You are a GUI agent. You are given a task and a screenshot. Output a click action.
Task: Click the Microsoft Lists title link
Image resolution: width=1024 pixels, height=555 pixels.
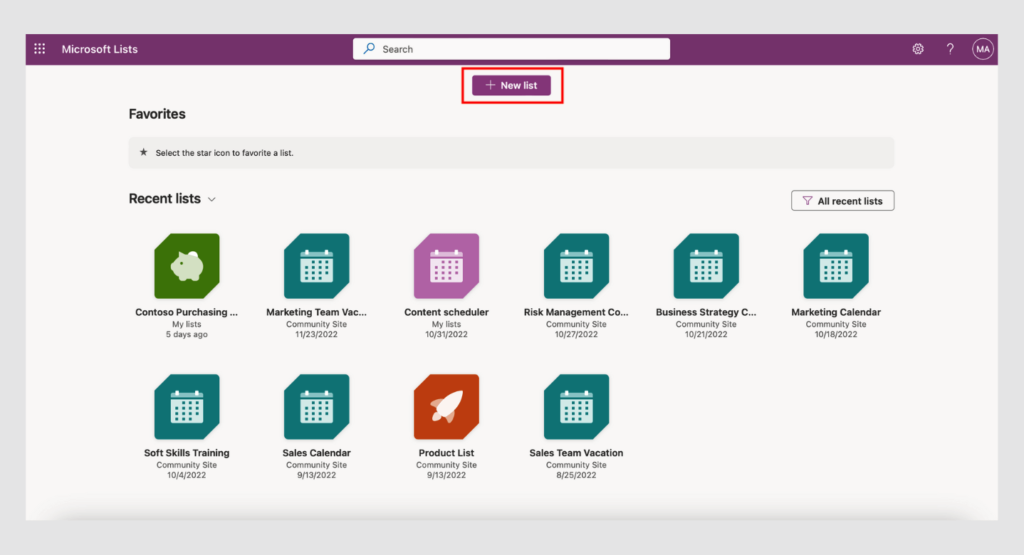click(x=100, y=49)
